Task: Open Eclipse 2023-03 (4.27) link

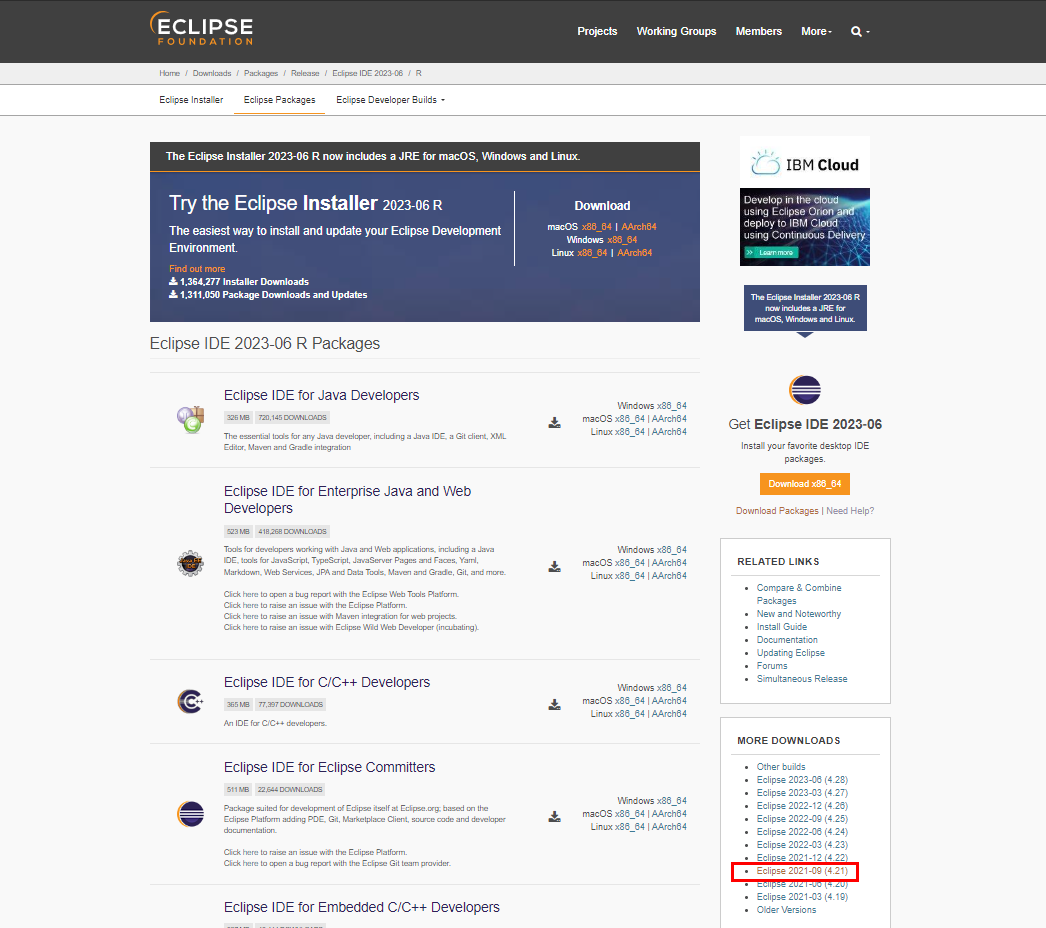Action: 802,793
